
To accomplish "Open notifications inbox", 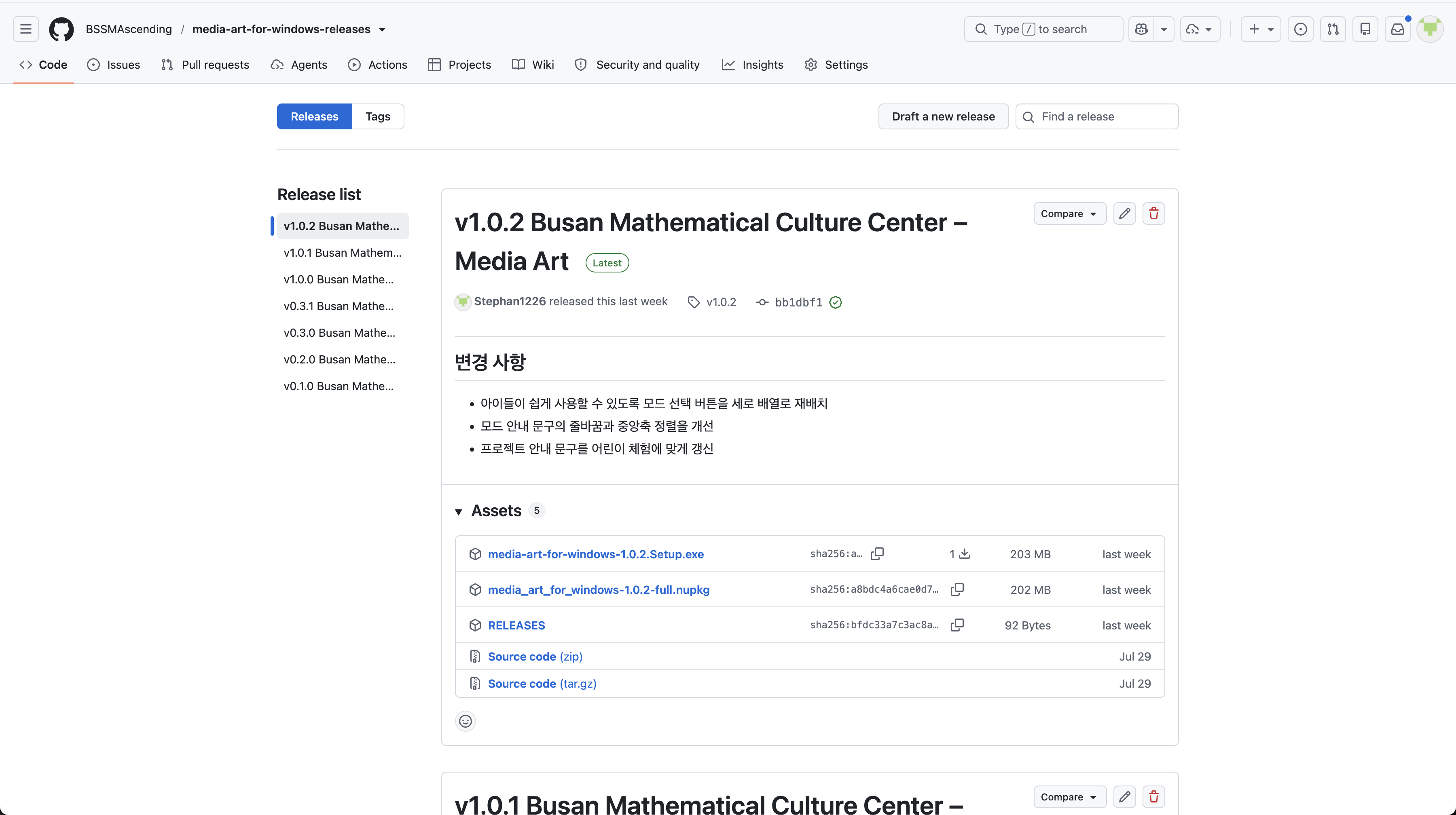I will [x=1398, y=29].
